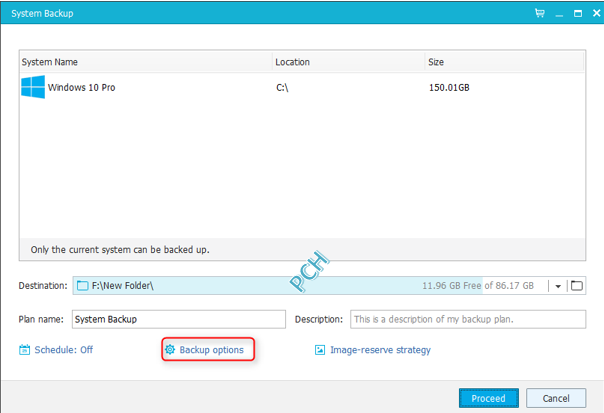Expand the Destination dropdown arrow
Viewport: 604px width, 413px height.
[x=558, y=286]
